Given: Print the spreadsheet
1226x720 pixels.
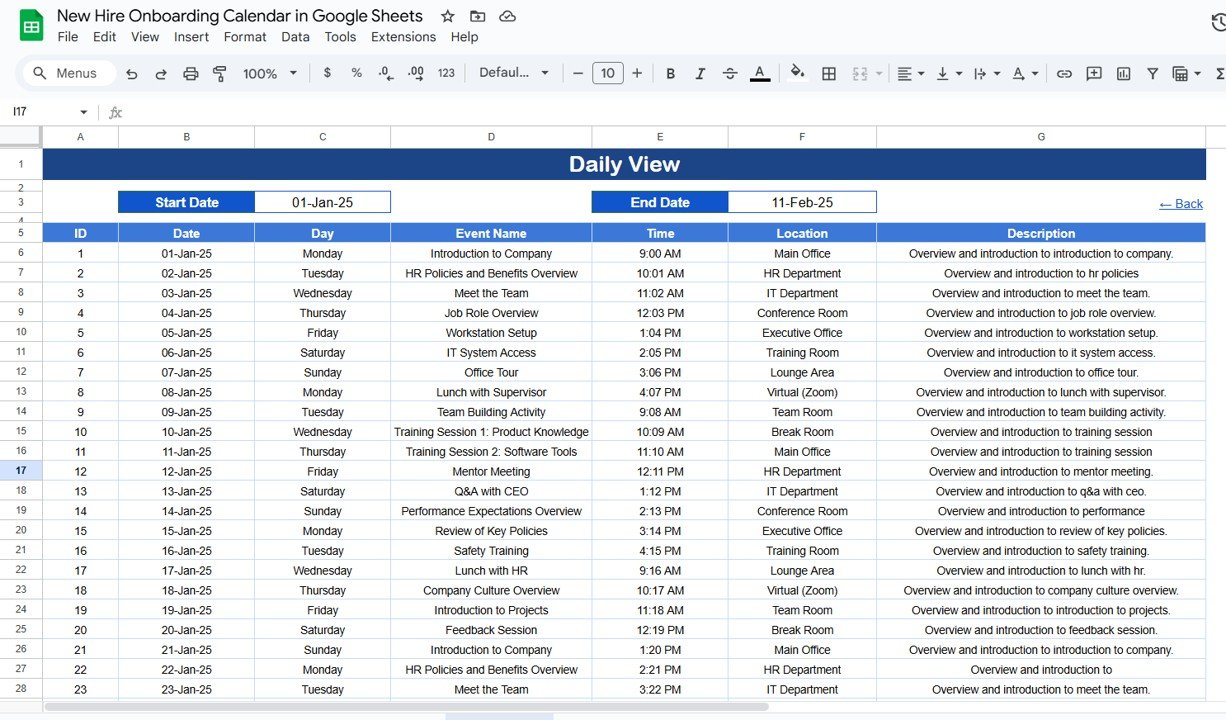Looking at the screenshot, I should click(x=191, y=74).
